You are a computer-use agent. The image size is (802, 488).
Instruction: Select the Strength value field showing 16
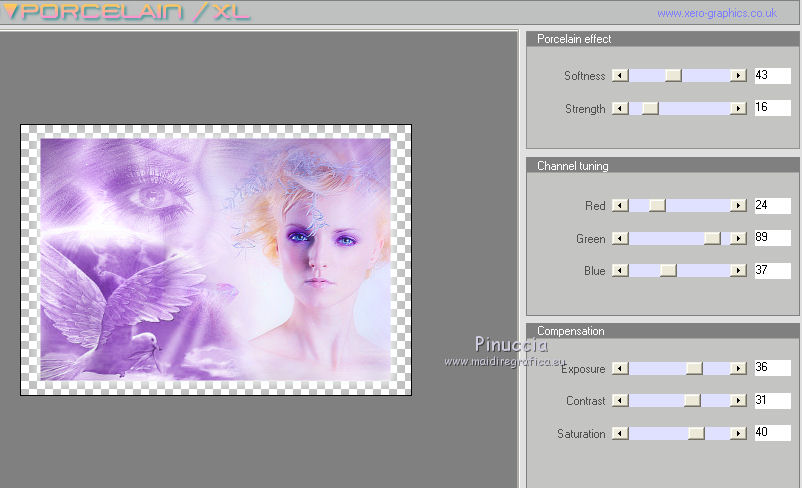coord(773,107)
